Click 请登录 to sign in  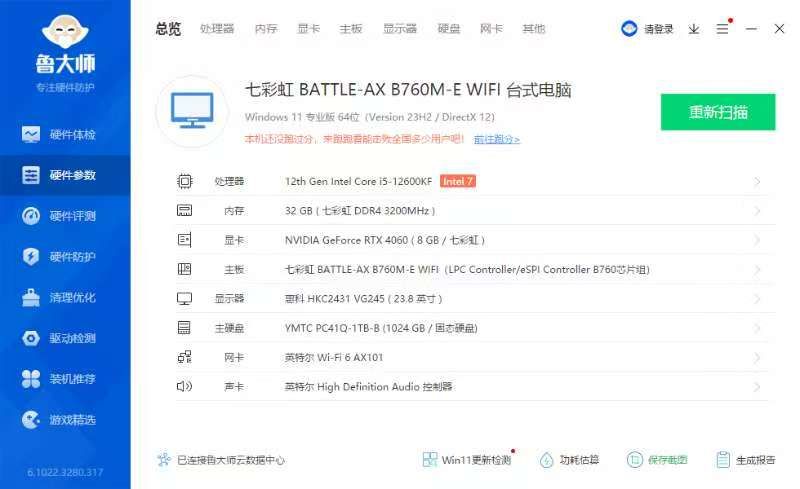[x=648, y=29]
